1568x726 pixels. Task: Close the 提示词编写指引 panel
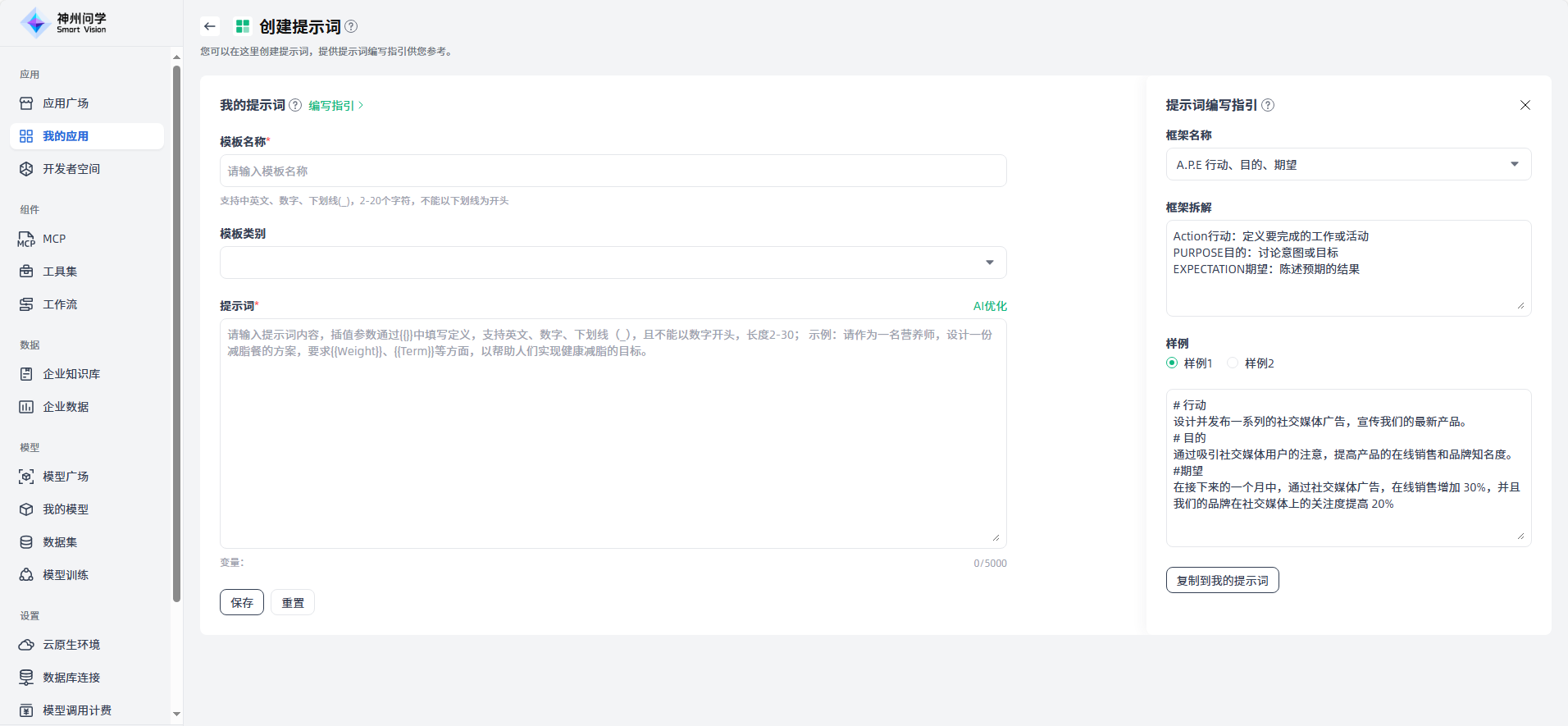(1525, 105)
